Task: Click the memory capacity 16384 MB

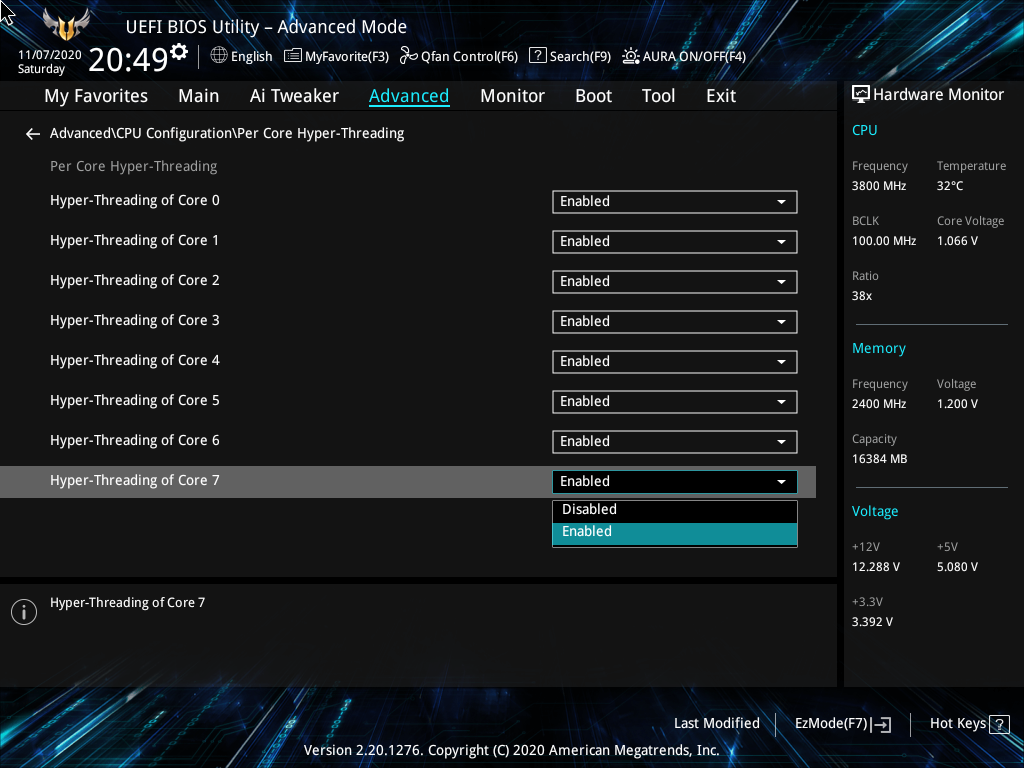Action: pyautogui.click(x=879, y=459)
